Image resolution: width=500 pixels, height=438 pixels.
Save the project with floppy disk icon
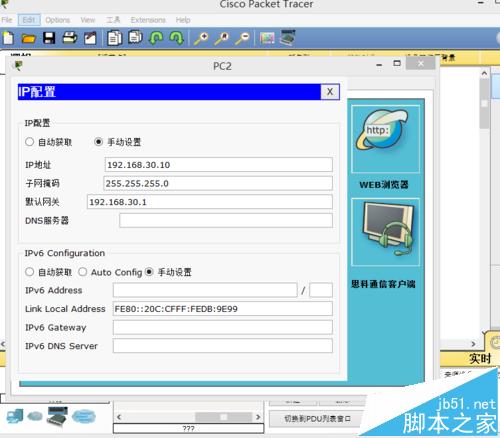pos(49,38)
